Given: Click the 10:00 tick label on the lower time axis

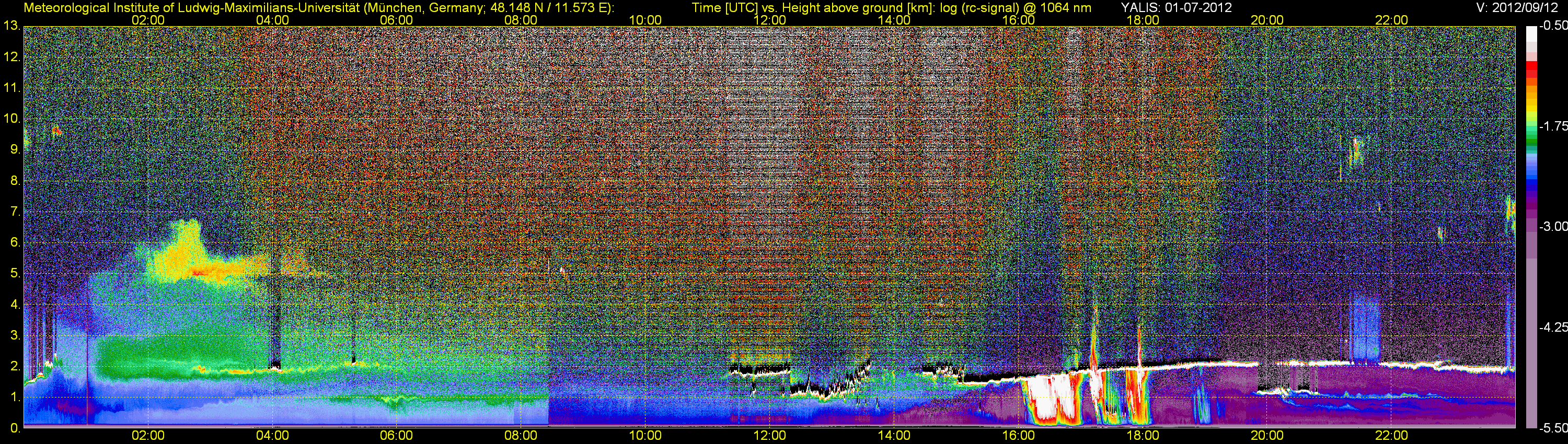Looking at the screenshot, I should [x=645, y=436].
